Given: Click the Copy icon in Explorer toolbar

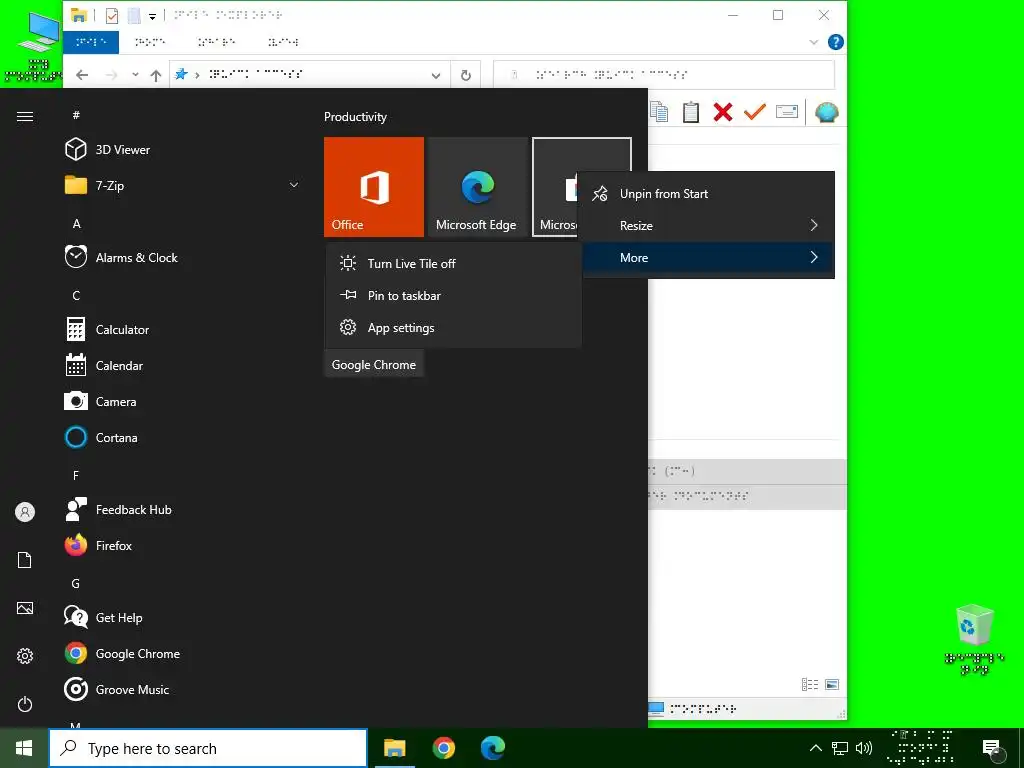Looking at the screenshot, I should (659, 112).
